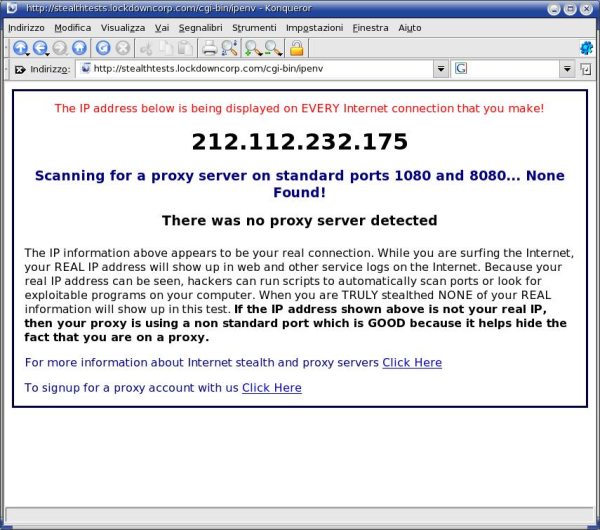The height and width of the screenshot is (530, 600).
Task: Click the Up navigation arrow icon
Action: [21, 48]
